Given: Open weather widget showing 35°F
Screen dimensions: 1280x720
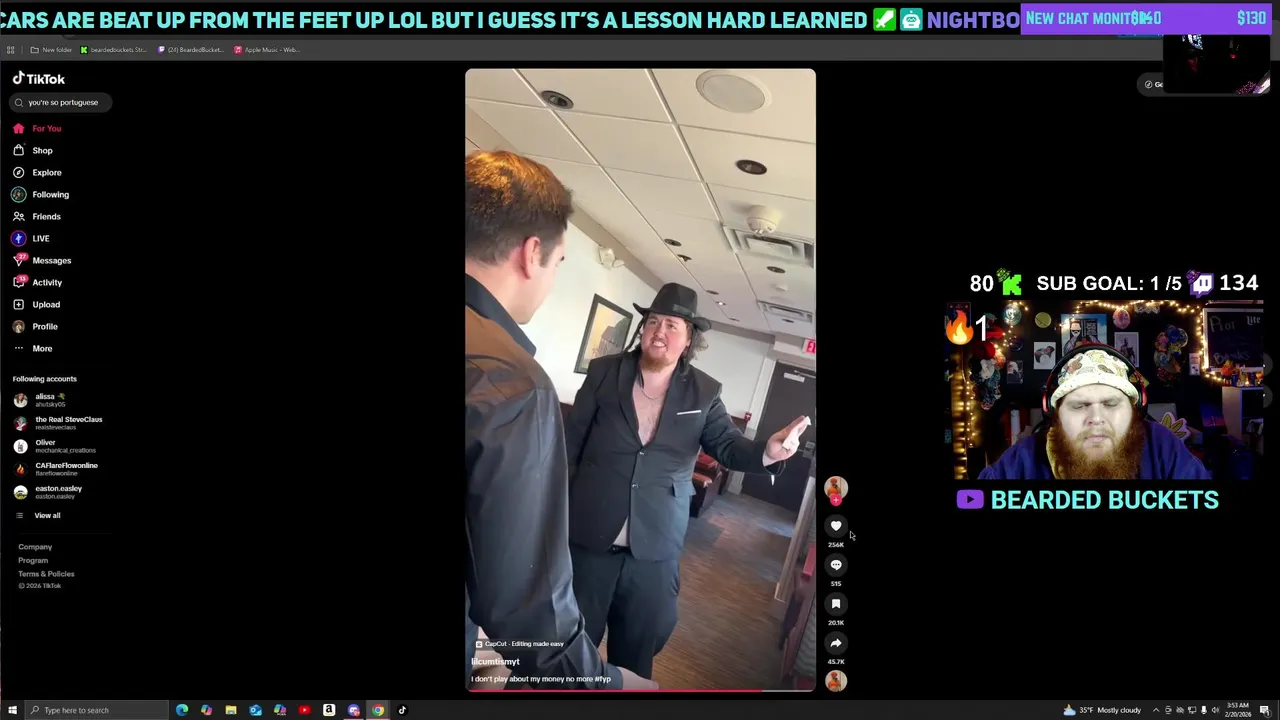Looking at the screenshot, I should click(1102, 710).
